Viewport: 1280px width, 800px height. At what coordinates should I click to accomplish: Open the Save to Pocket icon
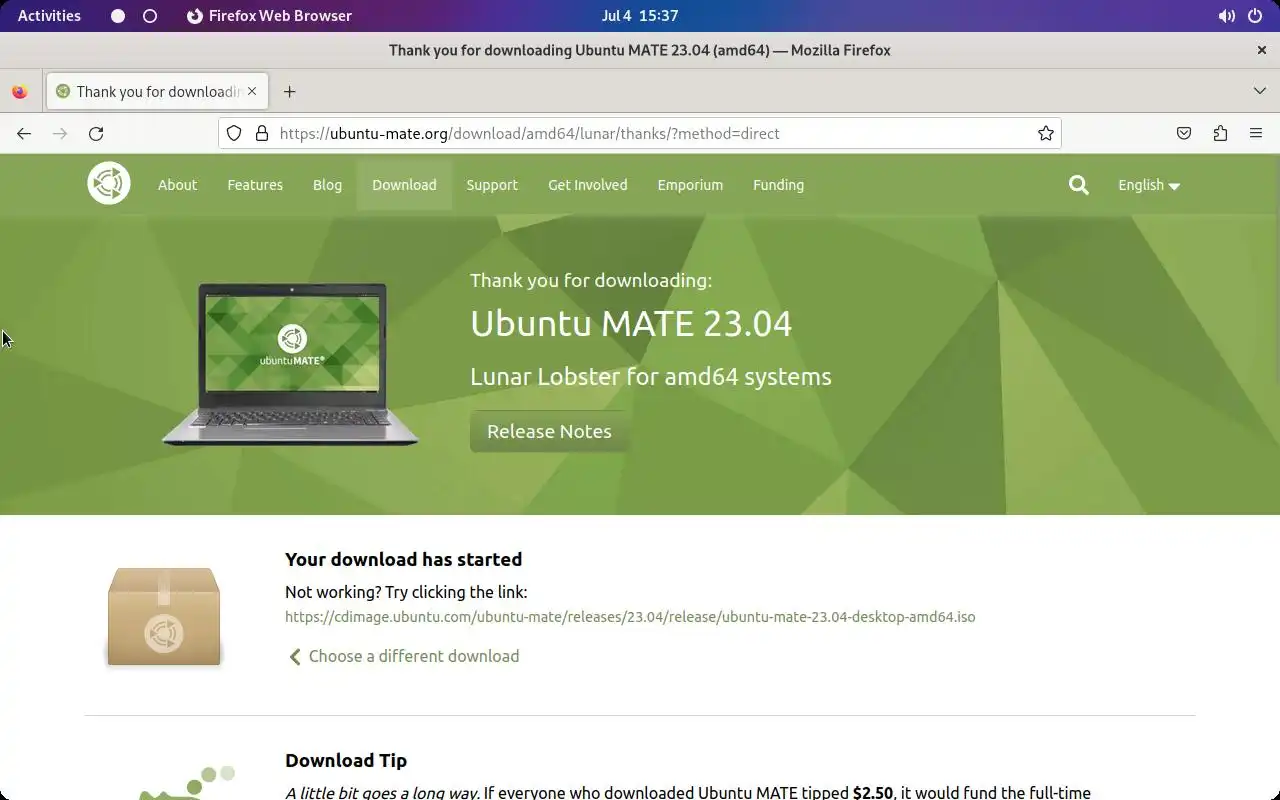1184,133
